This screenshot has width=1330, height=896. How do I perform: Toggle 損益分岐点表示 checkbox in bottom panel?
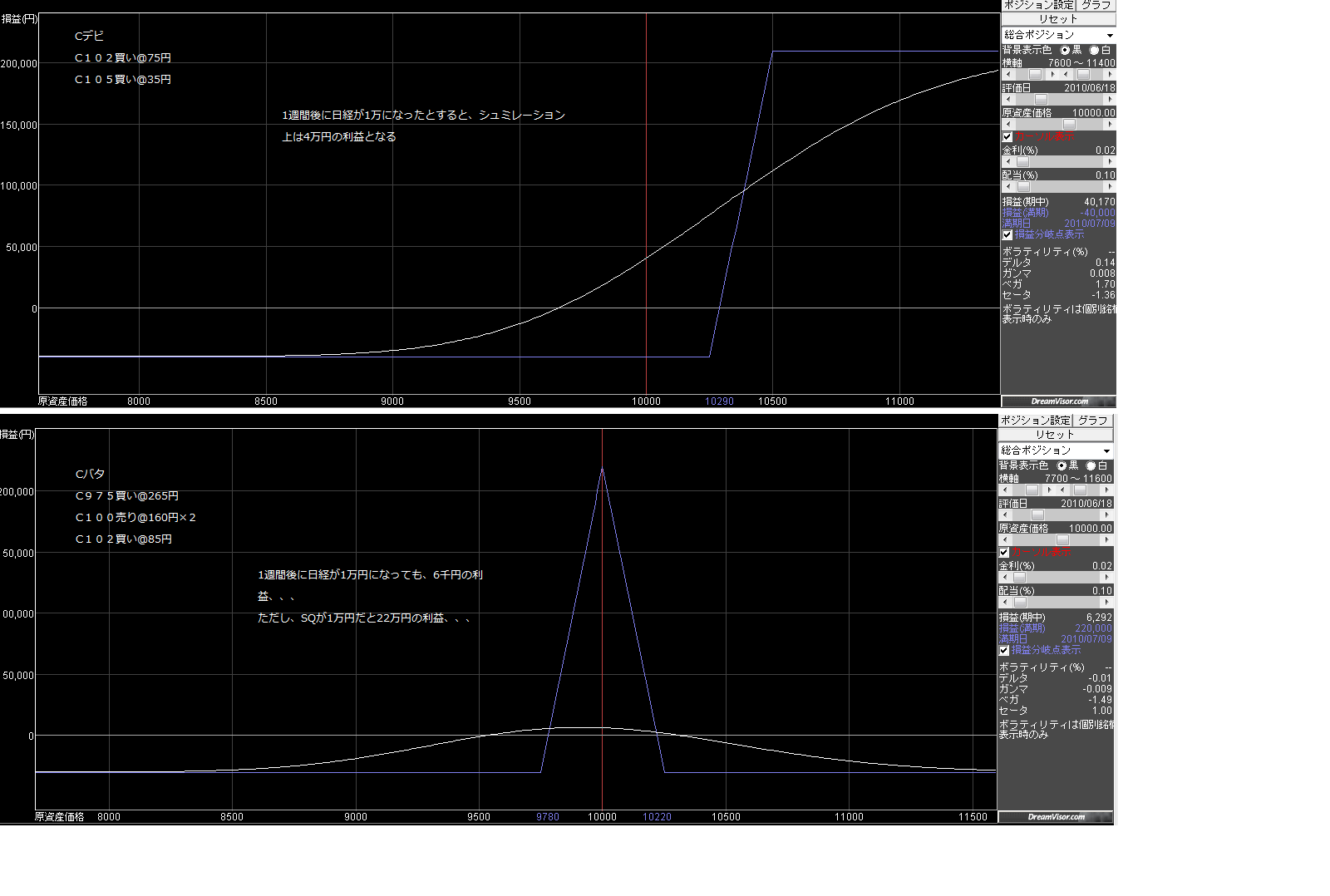click(1004, 650)
